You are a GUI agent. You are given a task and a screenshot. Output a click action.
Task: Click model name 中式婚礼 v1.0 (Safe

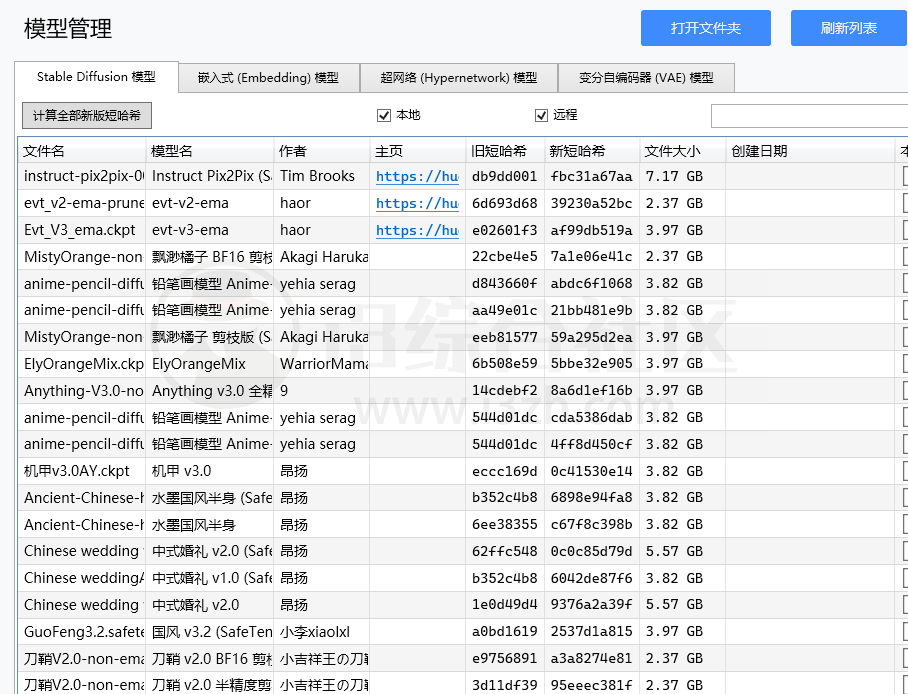point(210,578)
